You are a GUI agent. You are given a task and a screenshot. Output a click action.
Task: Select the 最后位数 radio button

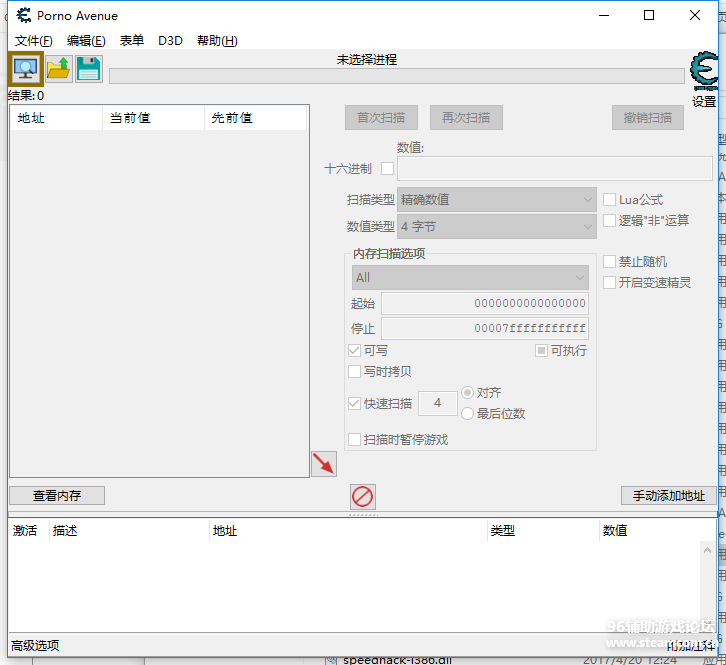(467, 413)
